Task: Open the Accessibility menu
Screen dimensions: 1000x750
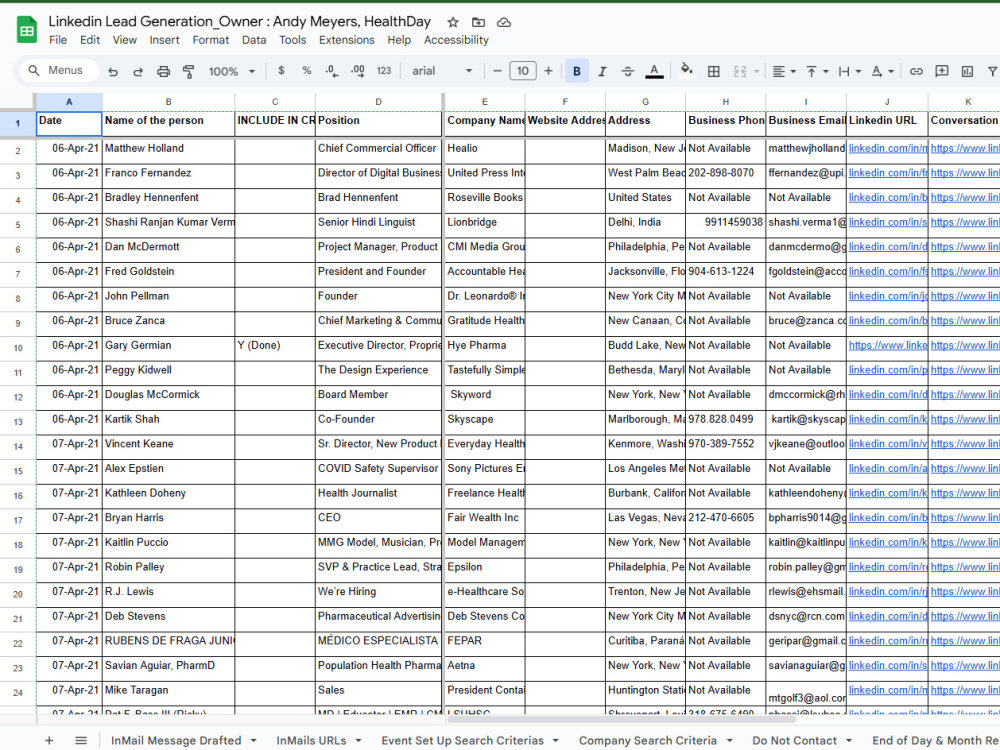Action: coord(456,40)
